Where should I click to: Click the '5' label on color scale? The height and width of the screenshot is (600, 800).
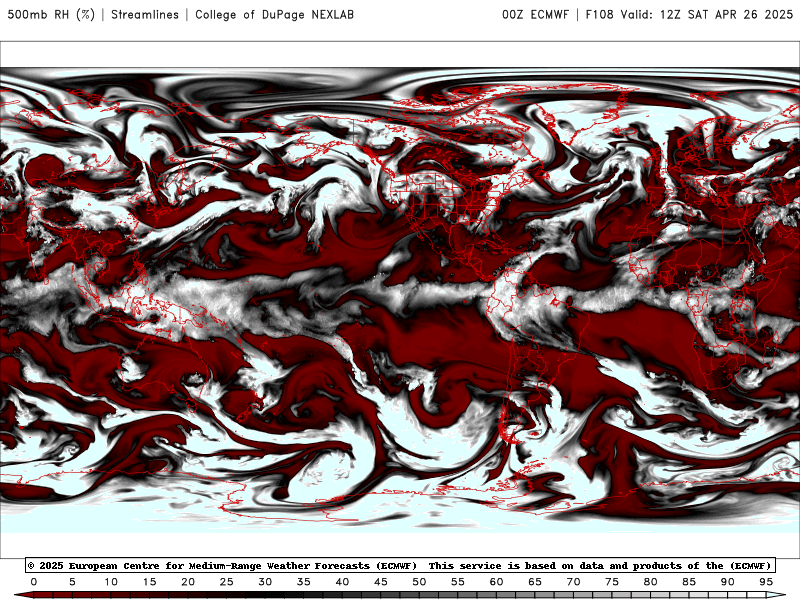click(72, 582)
